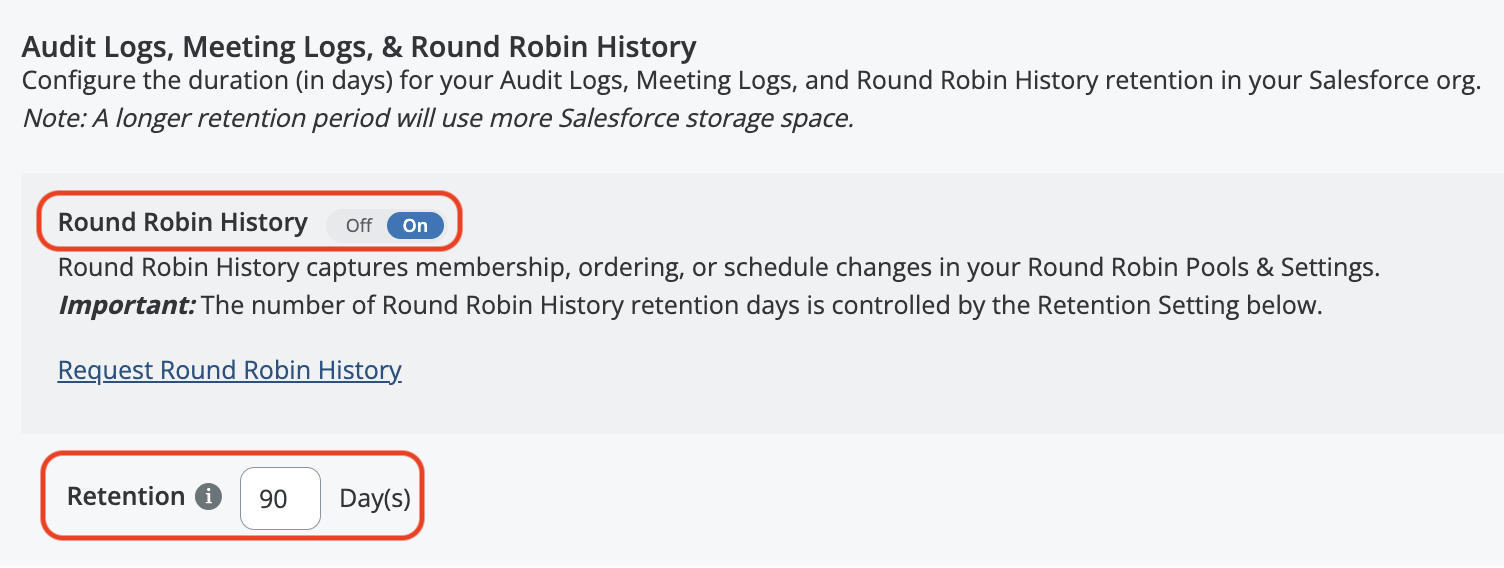This screenshot has height=568, width=1504.
Task: Switch Round Robin History toggle to Off
Action: tap(358, 225)
